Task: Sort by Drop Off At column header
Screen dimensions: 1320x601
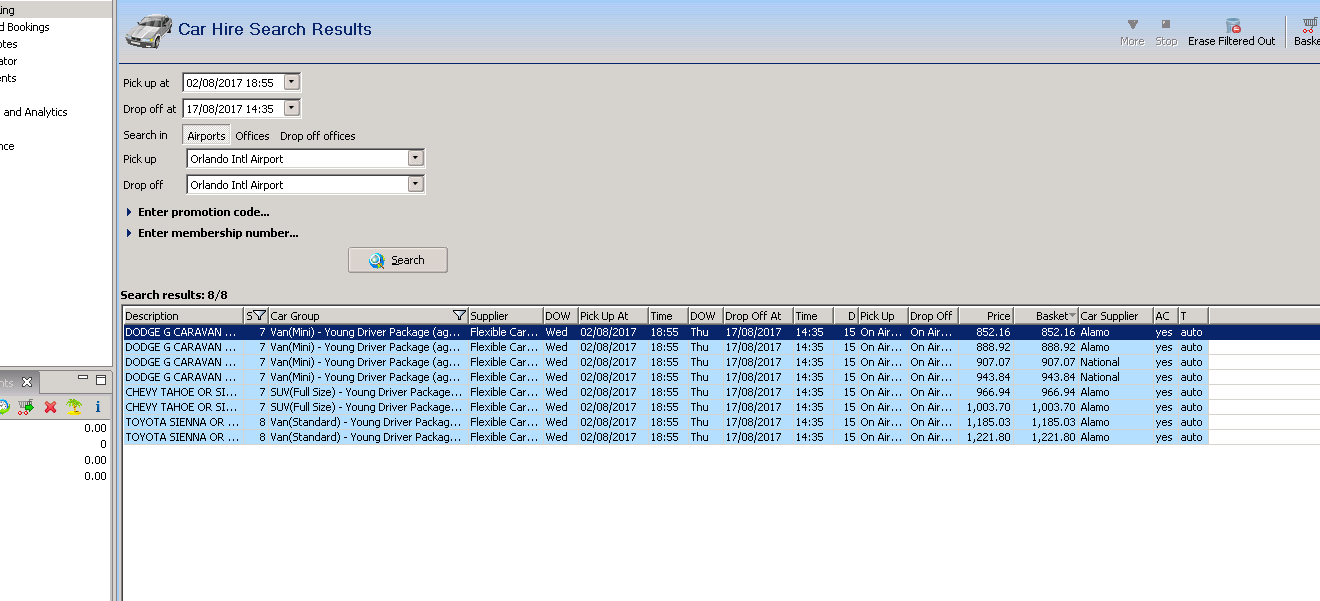Action: tap(758, 316)
